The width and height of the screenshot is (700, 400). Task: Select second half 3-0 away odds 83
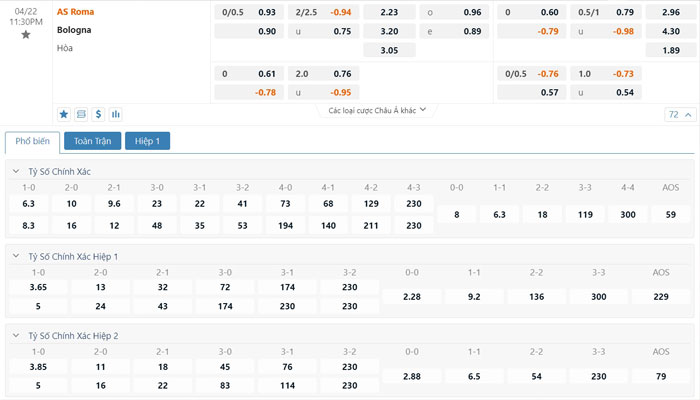tap(225, 385)
